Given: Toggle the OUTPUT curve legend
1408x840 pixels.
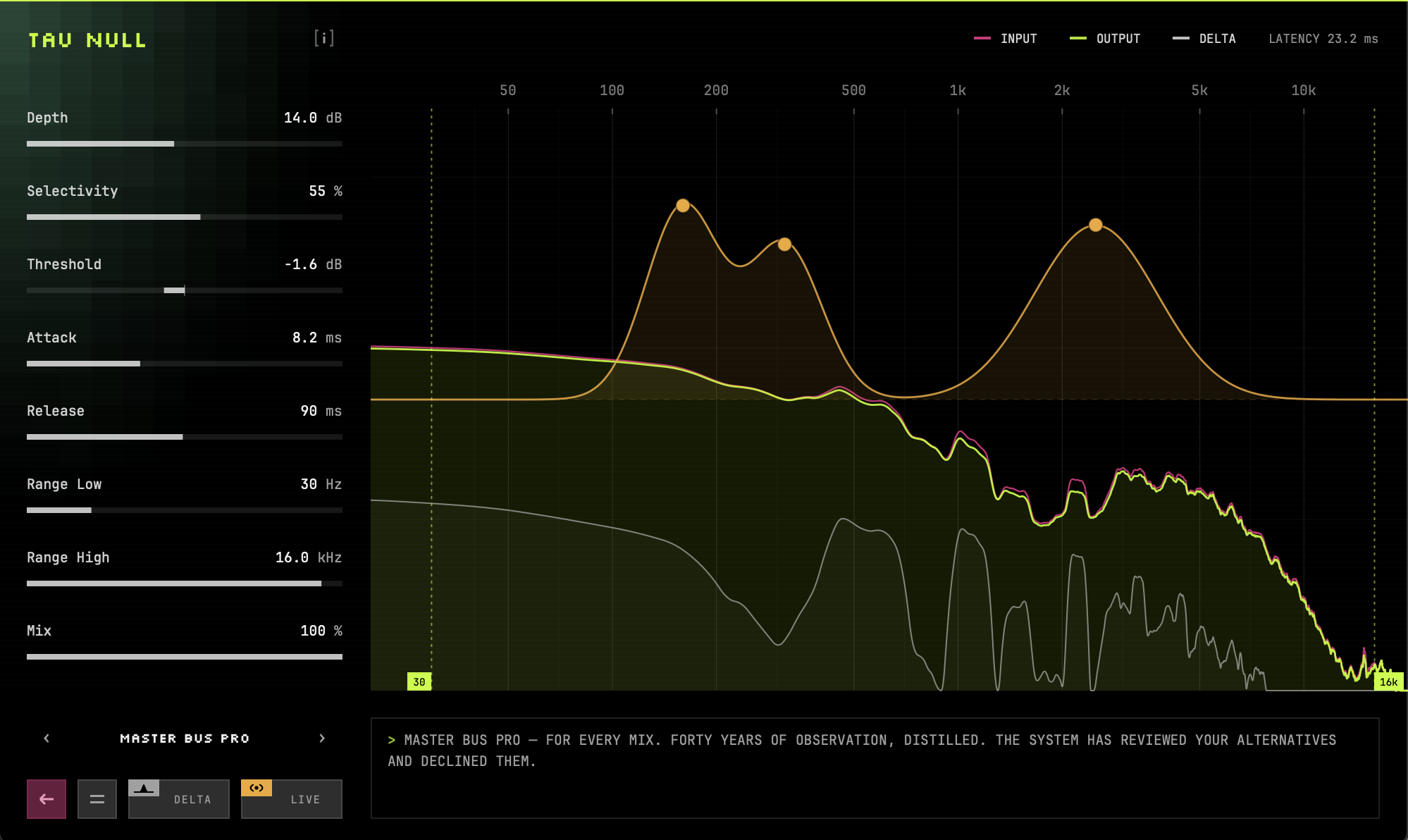Looking at the screenshot, I should [x=1105, y=39].
